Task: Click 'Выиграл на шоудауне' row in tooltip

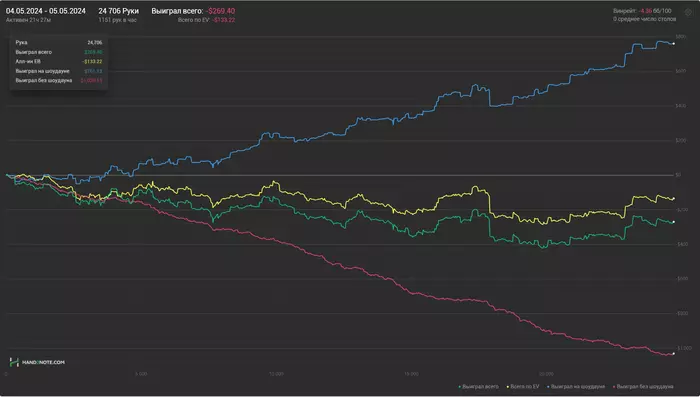Action: click(58, 71)
